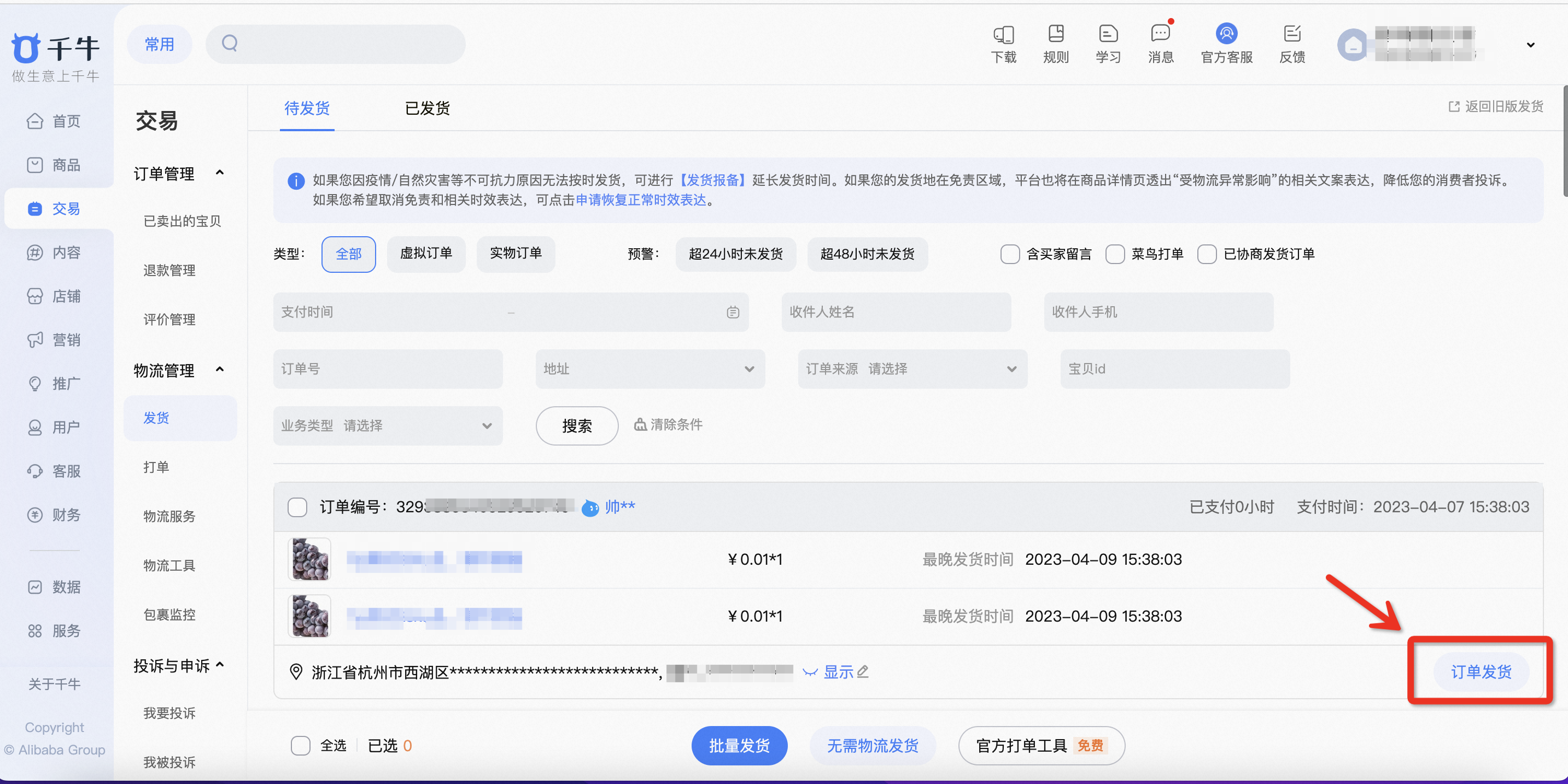
Task: Open 物流服务 menu item
Action: (169, 517)
